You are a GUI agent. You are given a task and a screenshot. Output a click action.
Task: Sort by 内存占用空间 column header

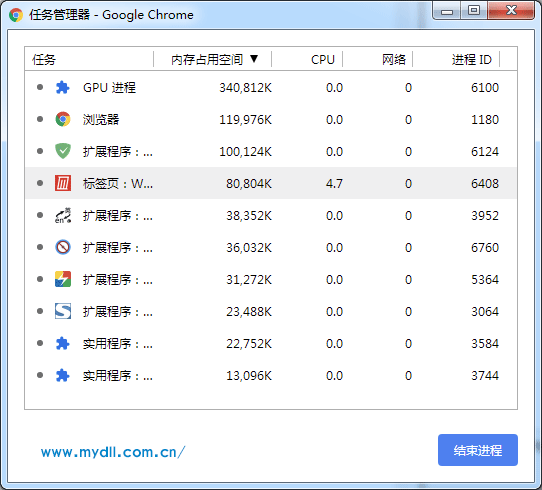click(x=207, y=59)
